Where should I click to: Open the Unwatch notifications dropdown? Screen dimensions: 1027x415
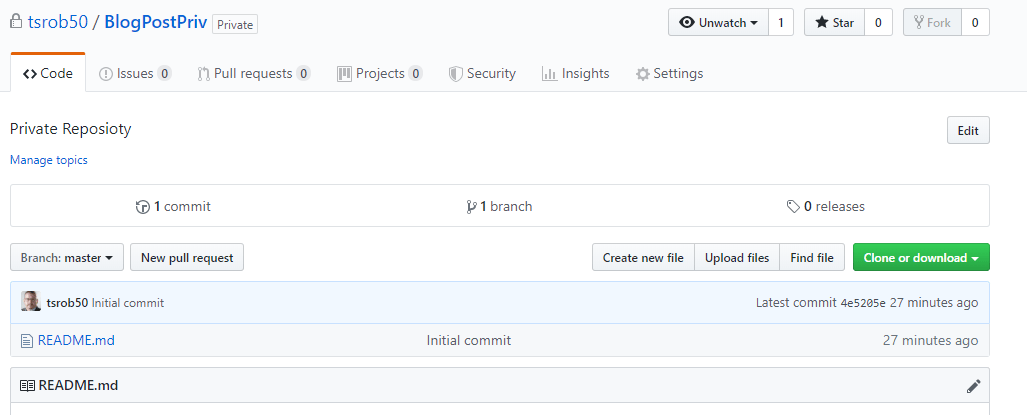click(719, 22)
